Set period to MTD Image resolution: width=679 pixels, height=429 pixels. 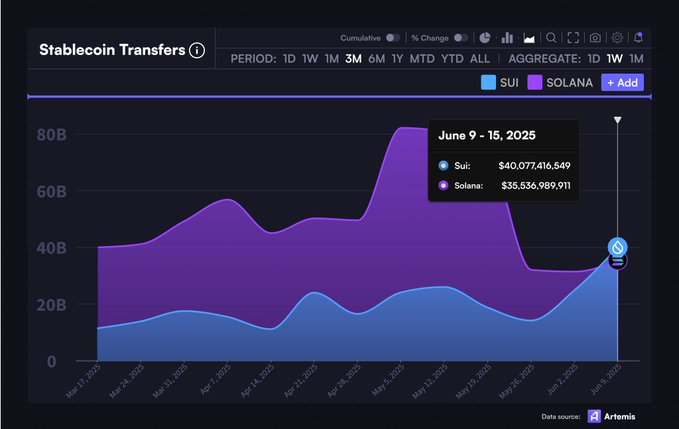coord(422,59)
